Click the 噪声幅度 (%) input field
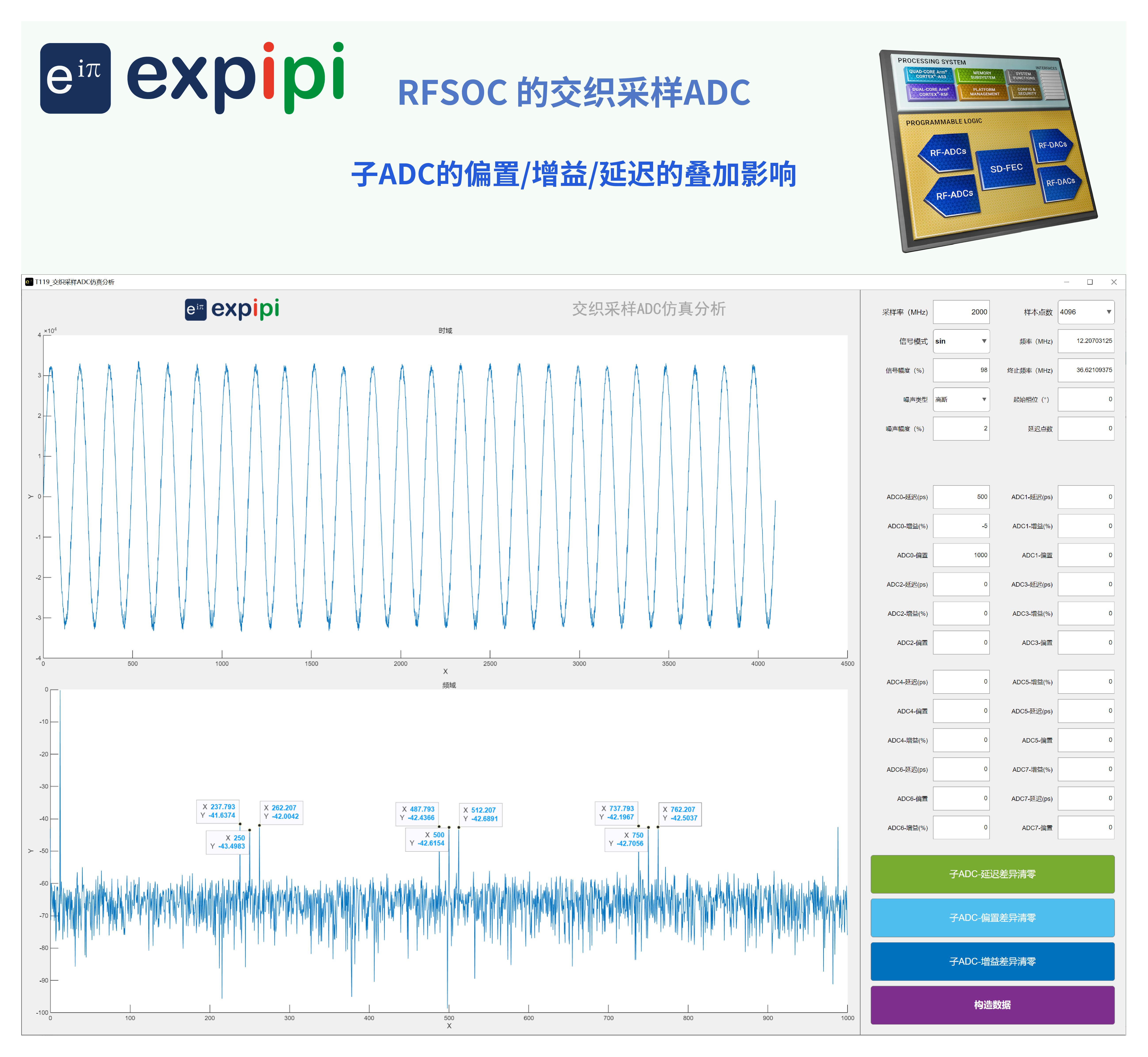 (x=961, y=429)
